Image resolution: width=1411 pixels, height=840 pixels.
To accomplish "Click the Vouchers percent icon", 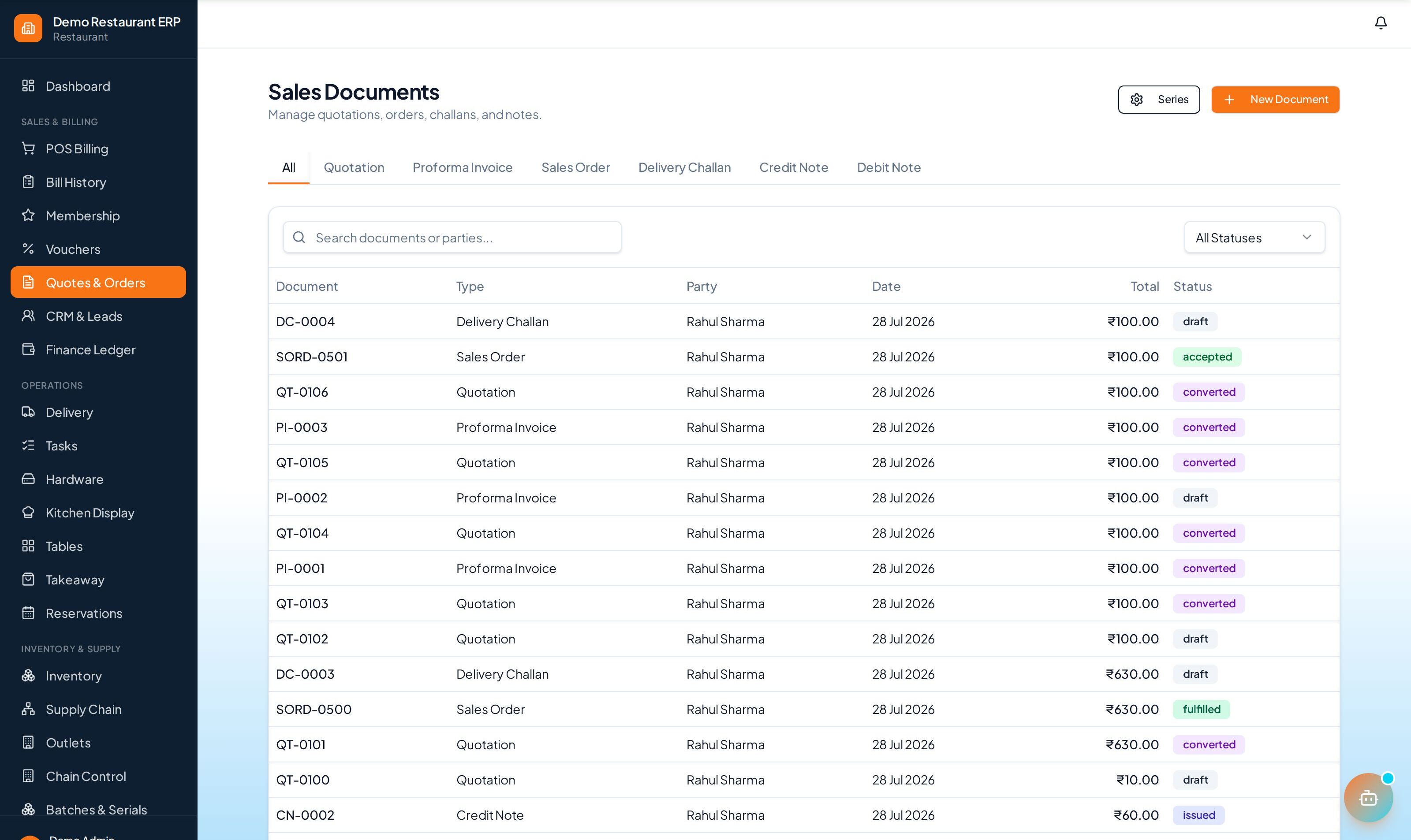I will click(x=28, y=249).
